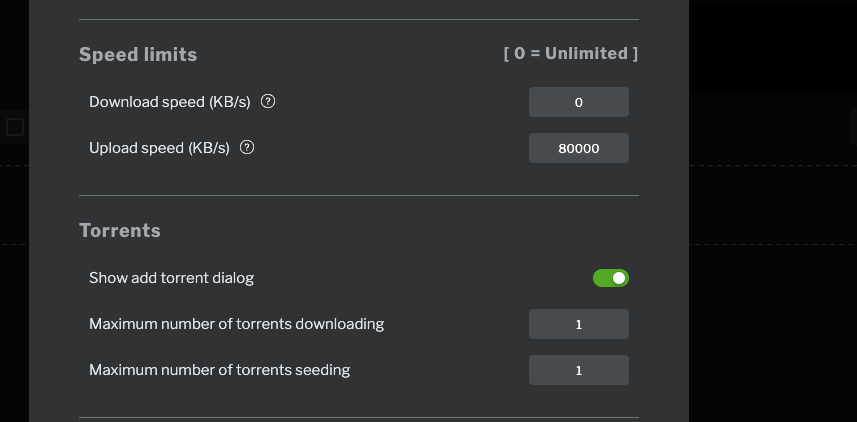Click the dimmed button at right screen edge
Screen dimensions: 857x422
coord(854,126)
